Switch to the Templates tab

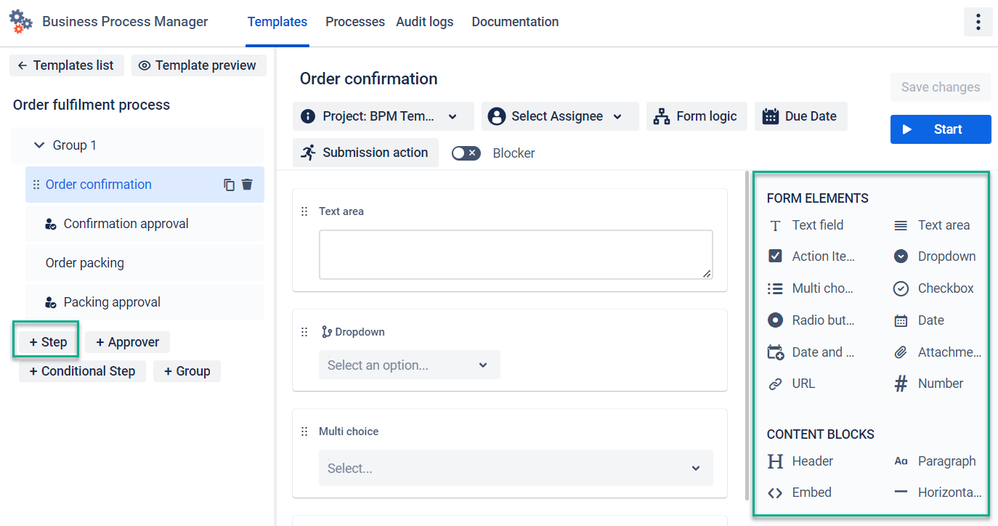pyautogui.click(x=278, y=22)
